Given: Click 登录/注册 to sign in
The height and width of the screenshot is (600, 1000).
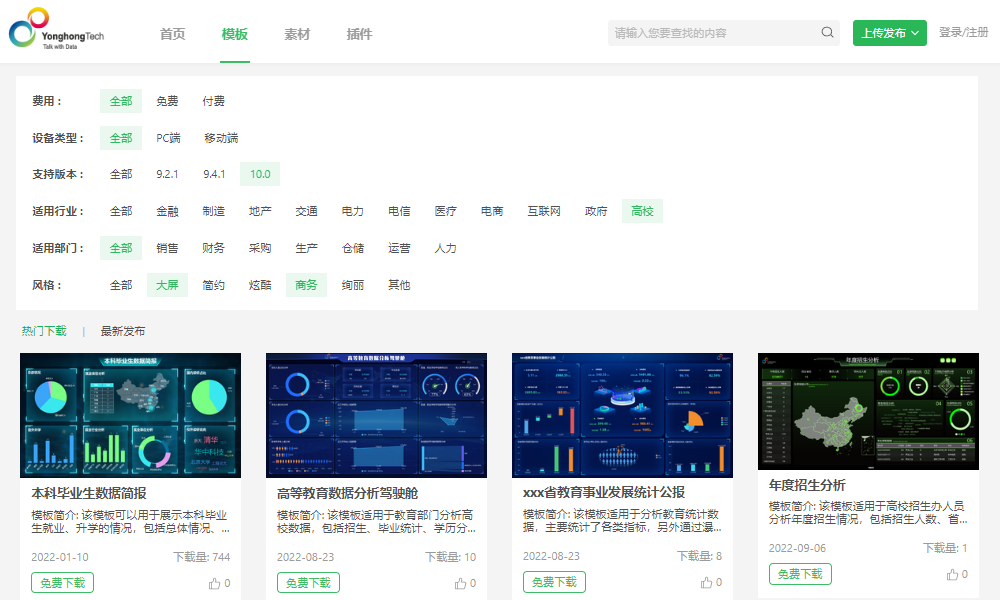Looking at the screenshot, I should pyautogui.click(x=961, y=31).
